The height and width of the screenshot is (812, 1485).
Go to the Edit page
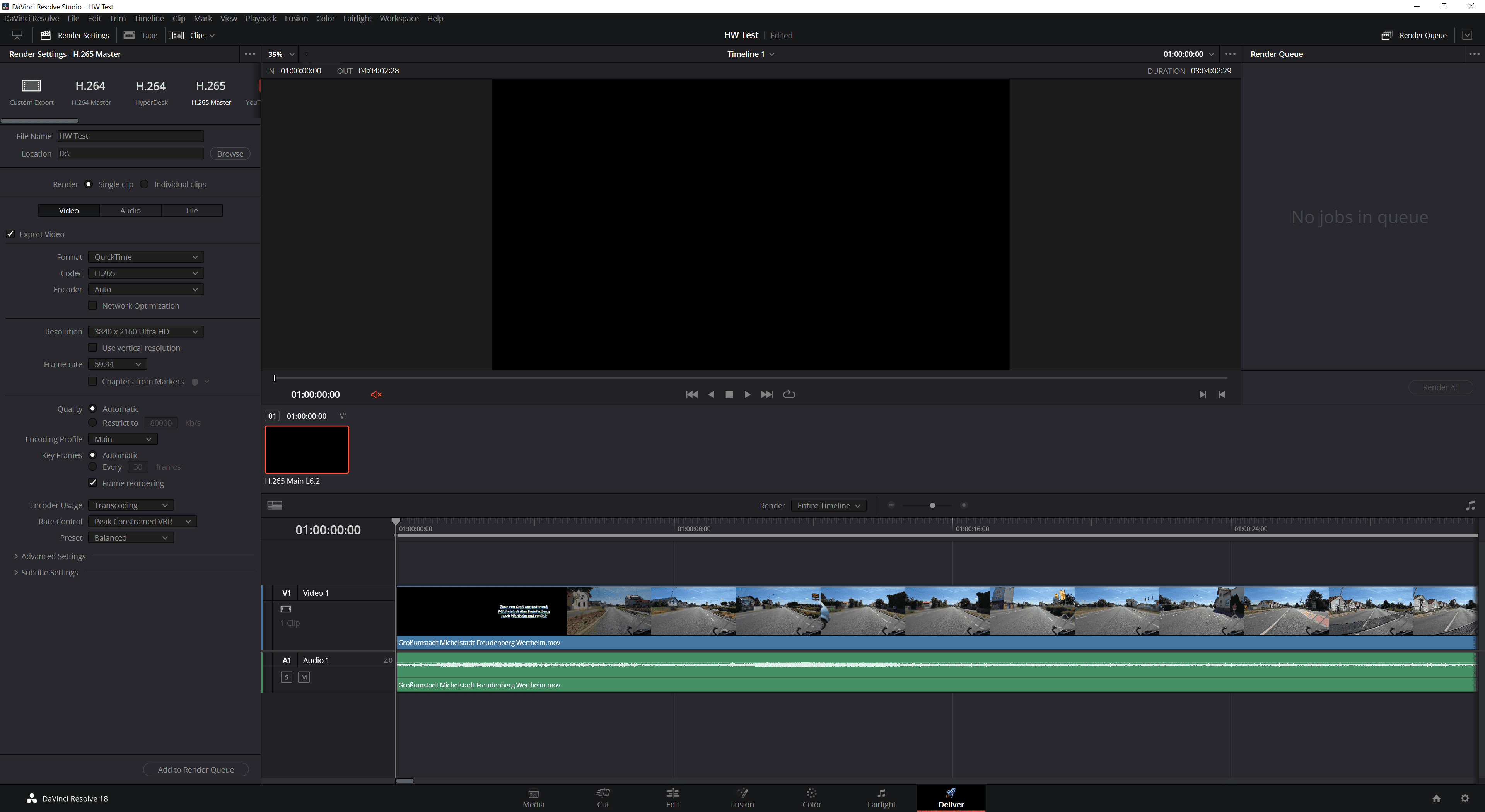click(672, 798)
